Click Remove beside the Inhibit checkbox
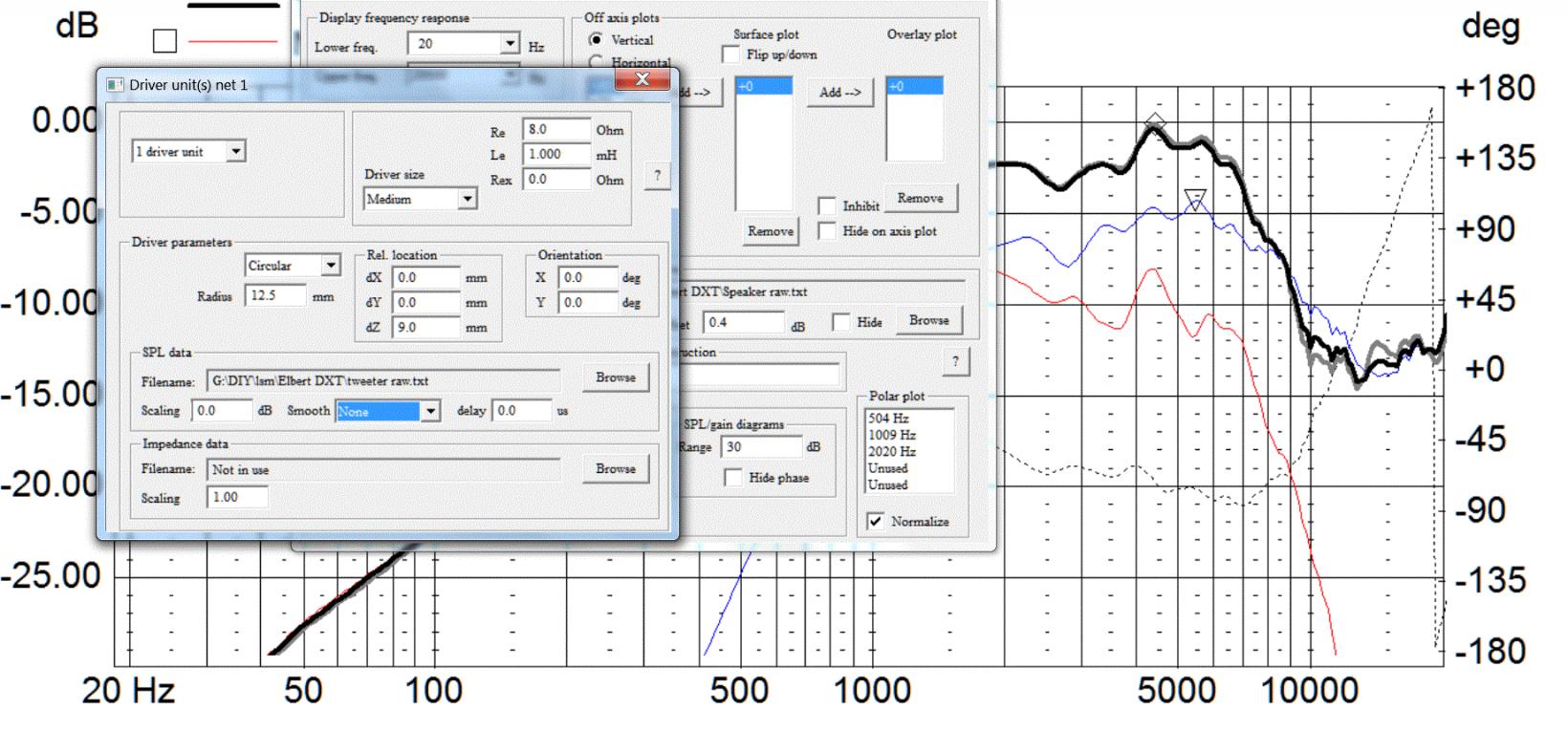Screen dimensions: 1568x732 pyautogui.click(x=920, y=198)
